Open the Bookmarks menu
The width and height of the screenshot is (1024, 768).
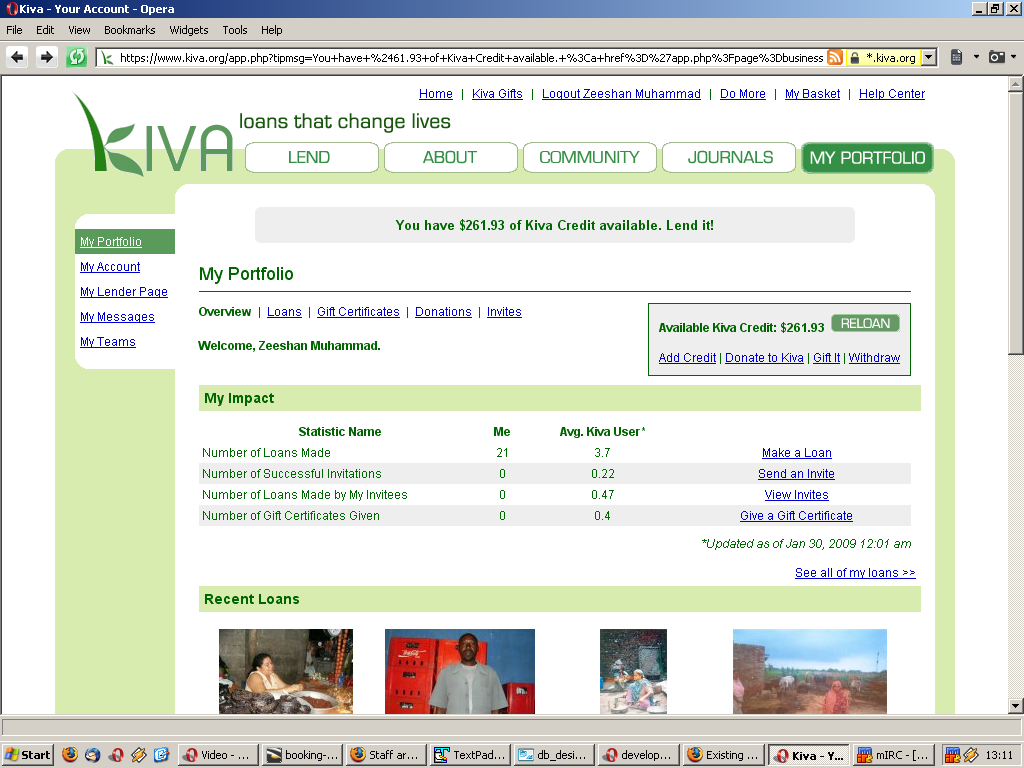pos(129,30)
